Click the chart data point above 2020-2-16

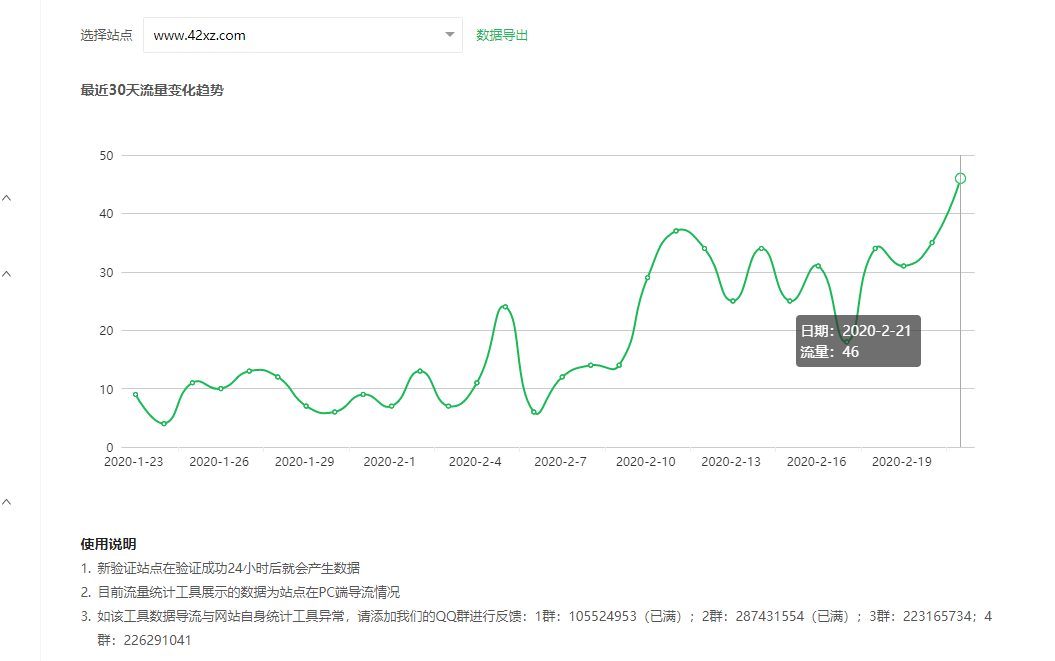coord(818,266)
